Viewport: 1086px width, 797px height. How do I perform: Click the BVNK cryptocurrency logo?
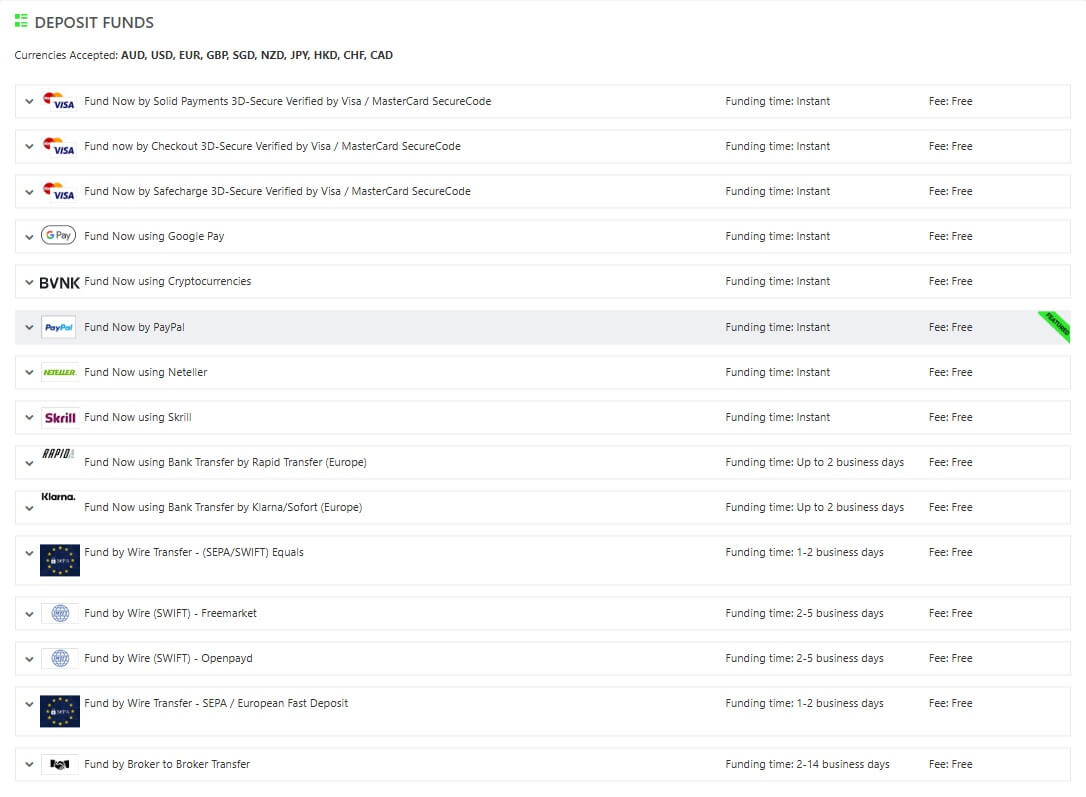click(59, 283)
